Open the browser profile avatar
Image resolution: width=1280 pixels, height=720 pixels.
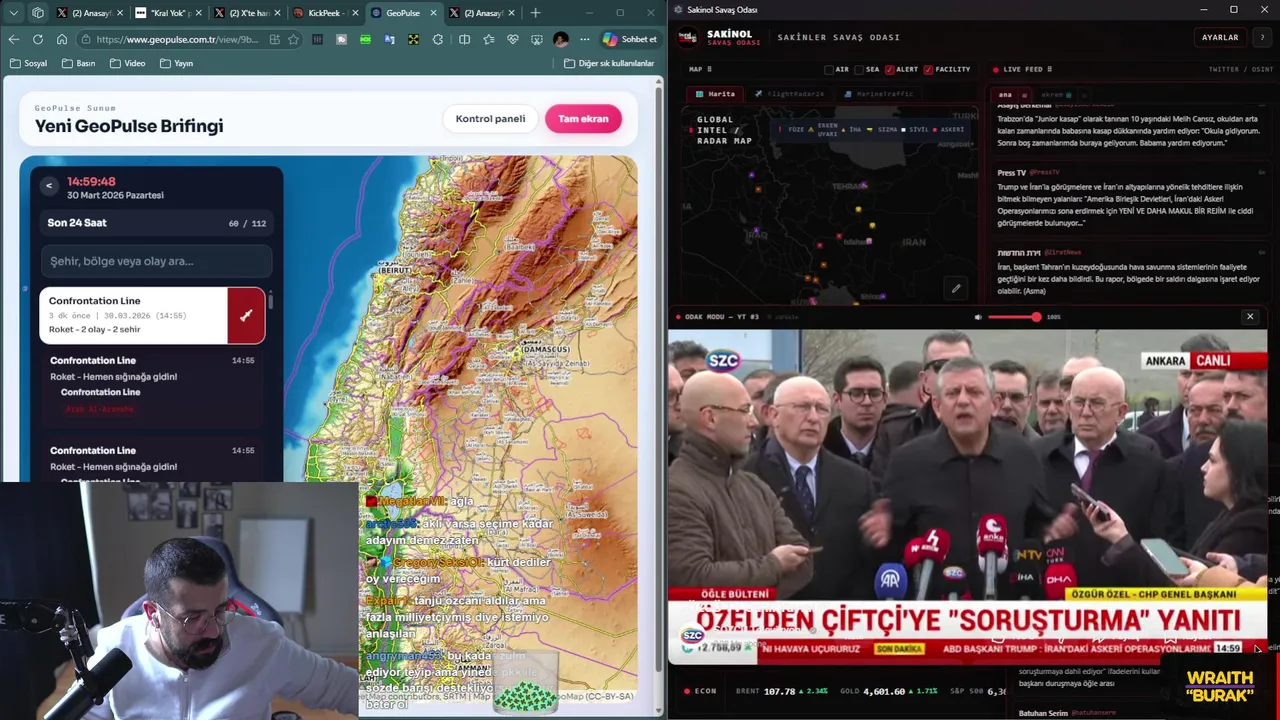[560, 39]
